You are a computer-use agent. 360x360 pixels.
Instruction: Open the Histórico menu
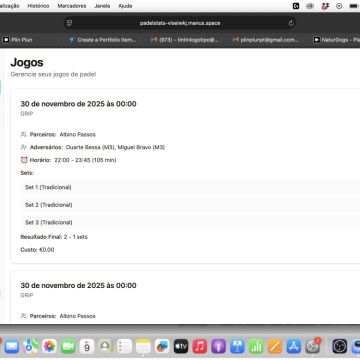(38, 6)
